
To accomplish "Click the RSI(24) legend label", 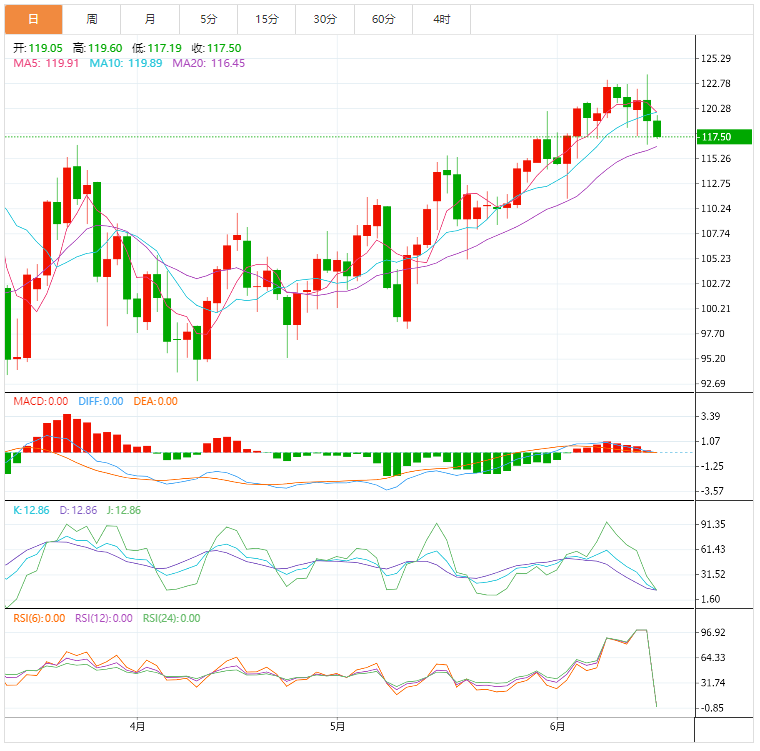I will (171, 618).
